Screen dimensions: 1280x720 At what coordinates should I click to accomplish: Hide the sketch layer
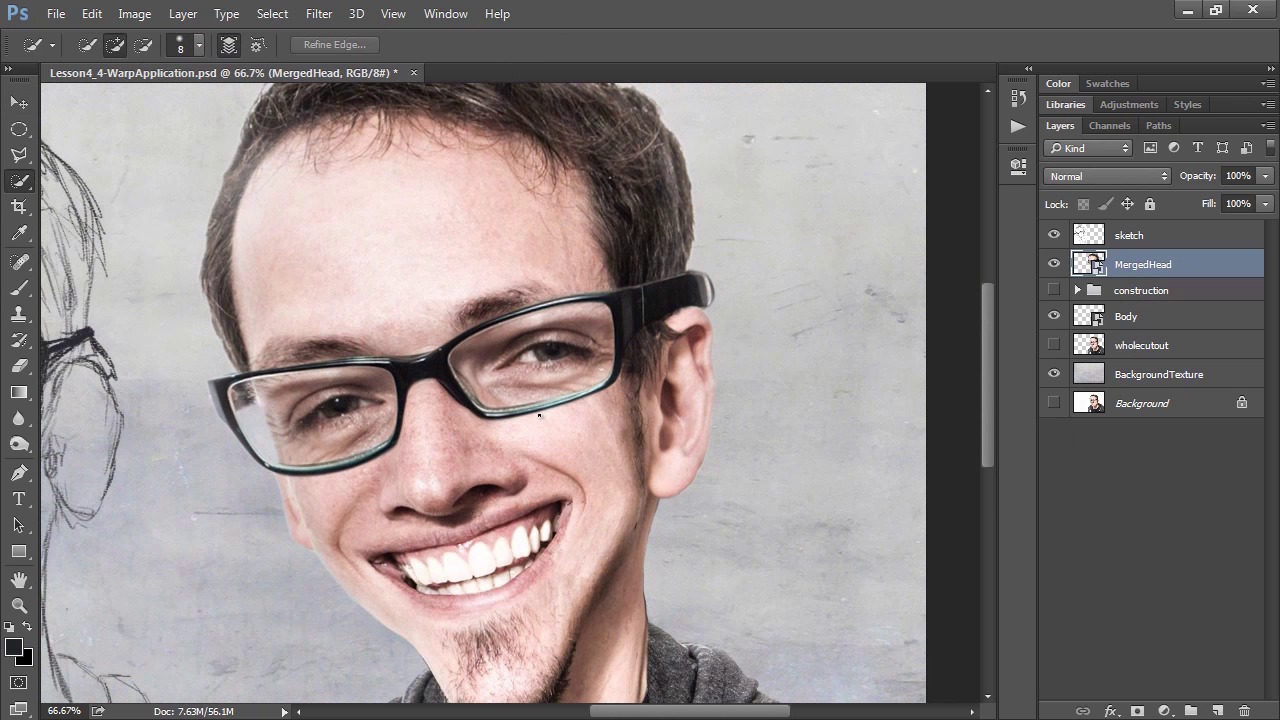[x=1054, y=235]
